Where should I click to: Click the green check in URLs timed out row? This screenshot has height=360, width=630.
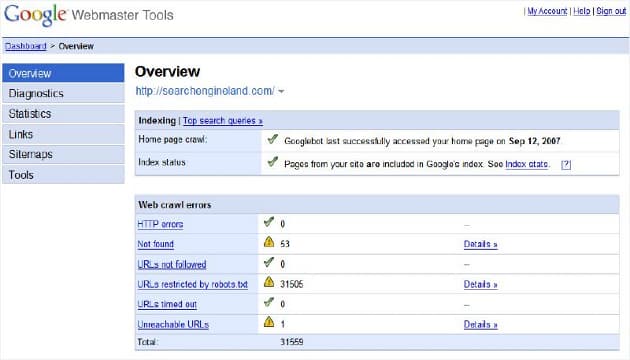269,302
